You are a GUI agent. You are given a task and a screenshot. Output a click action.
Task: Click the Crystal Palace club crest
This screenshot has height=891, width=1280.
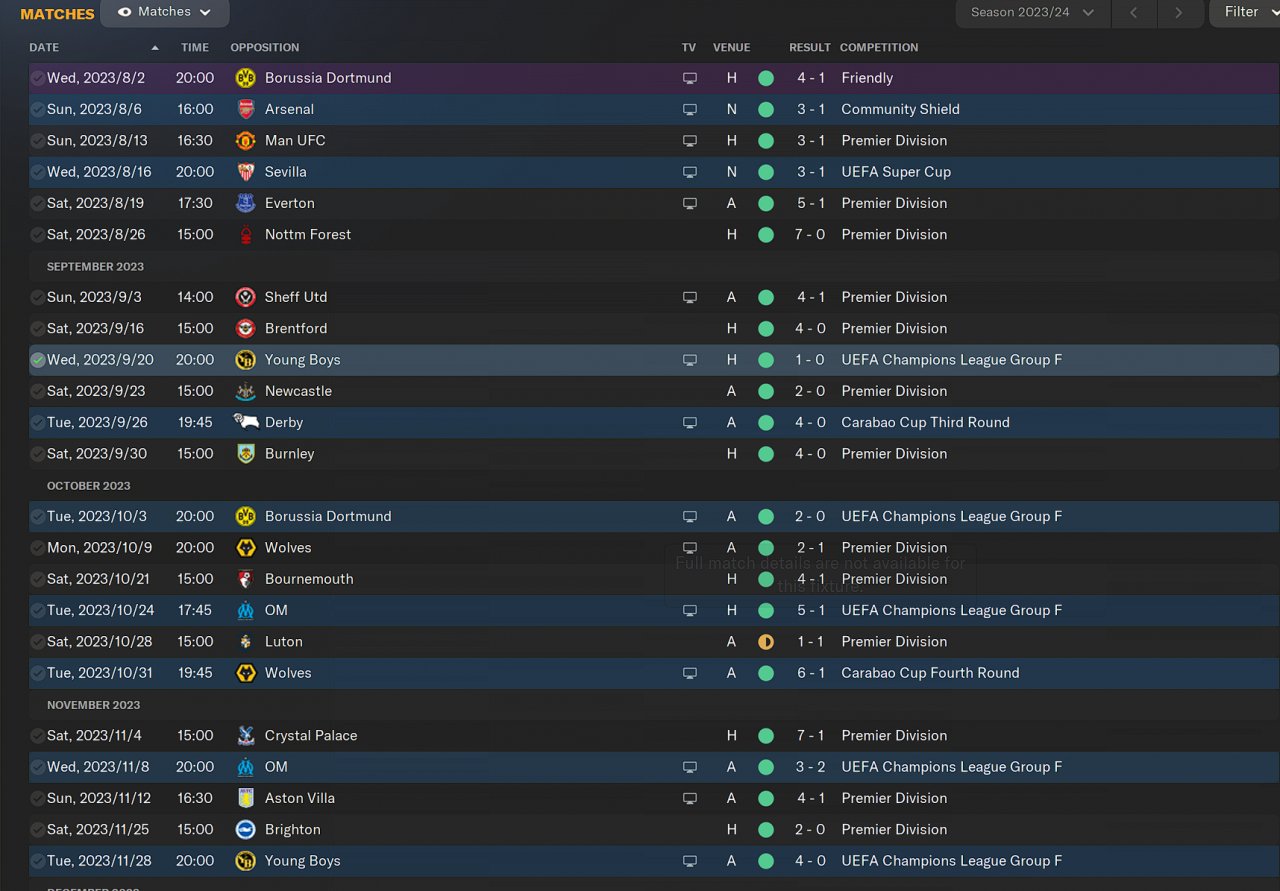coord(245,736)
